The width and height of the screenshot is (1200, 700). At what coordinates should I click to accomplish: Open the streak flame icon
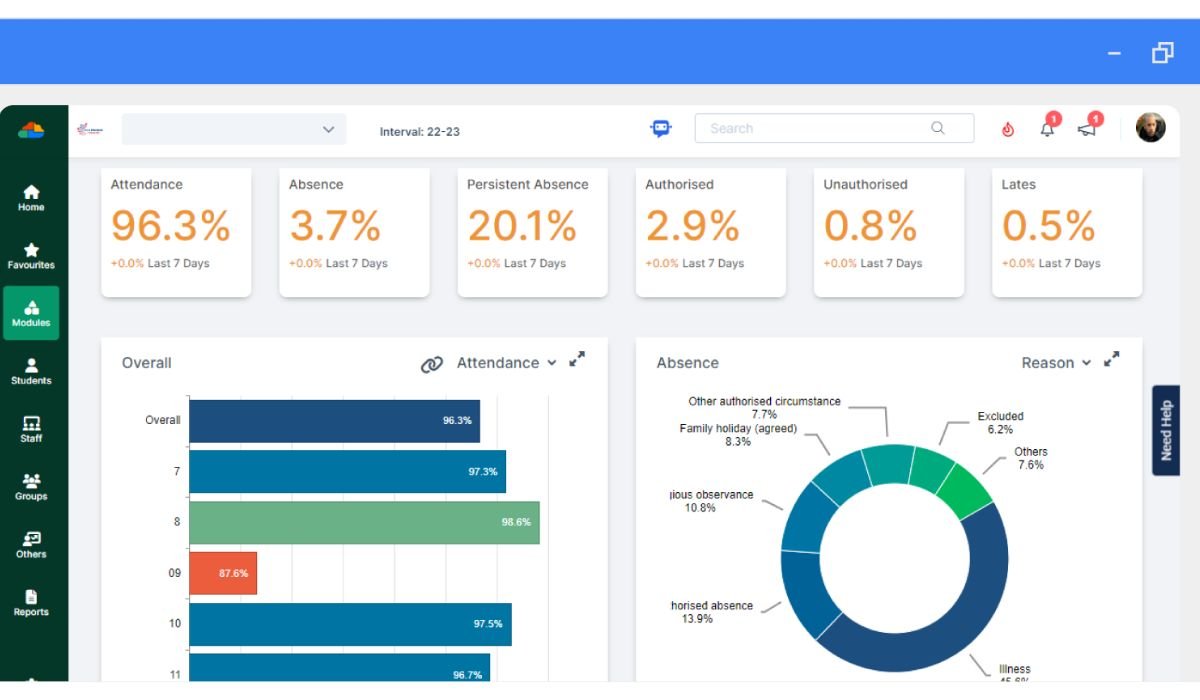click(1008, 130)
